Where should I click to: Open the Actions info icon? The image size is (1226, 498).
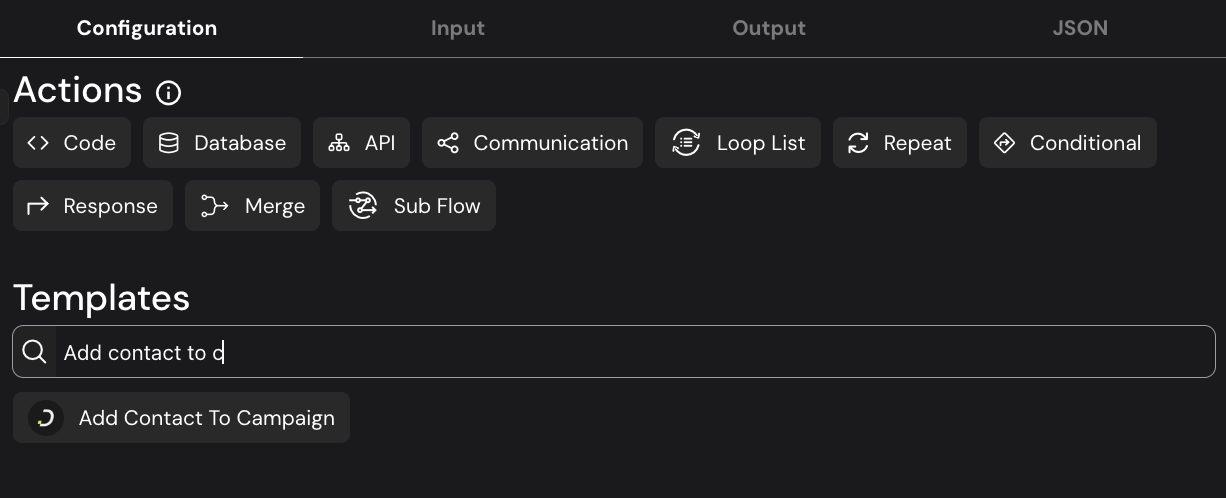pos(169,93)
